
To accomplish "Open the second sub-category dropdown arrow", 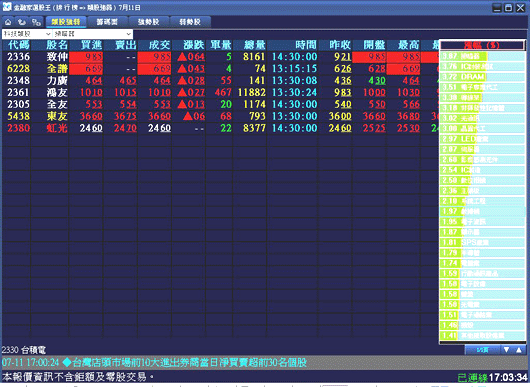I will [128, 34].
